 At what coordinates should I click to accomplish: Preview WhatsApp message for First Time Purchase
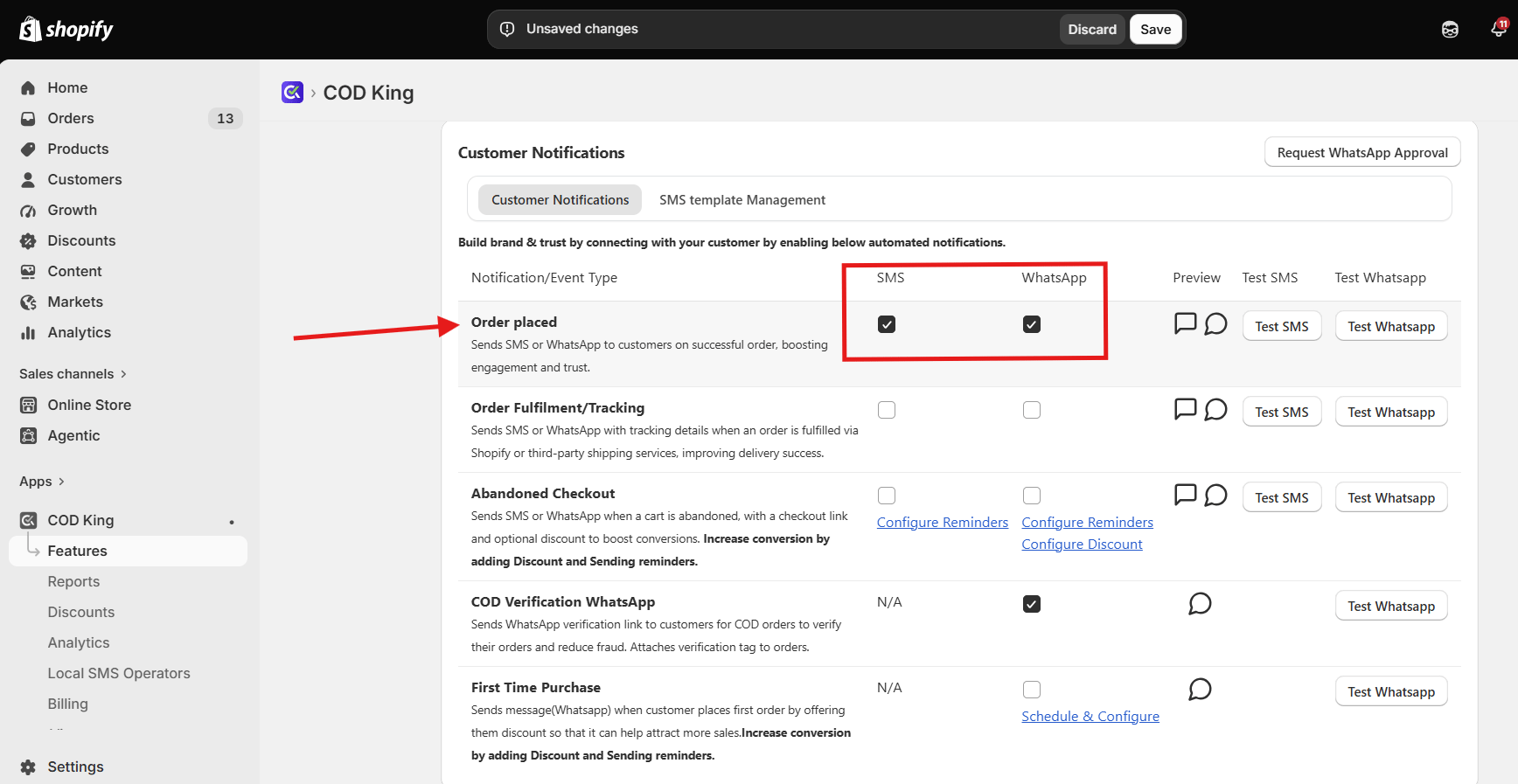[1200, 690]
